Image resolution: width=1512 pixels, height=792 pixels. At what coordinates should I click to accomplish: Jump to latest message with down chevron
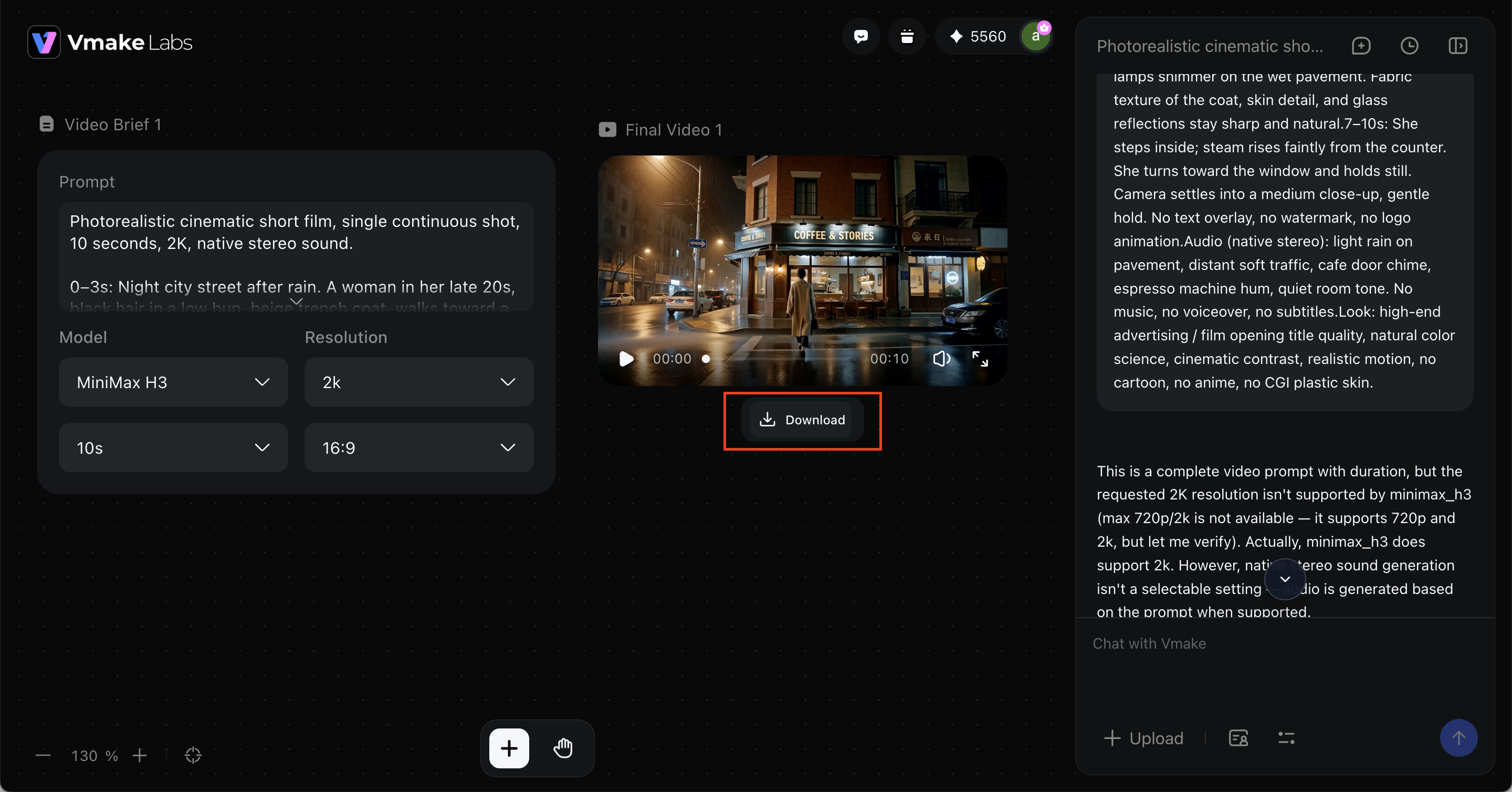1285,579
